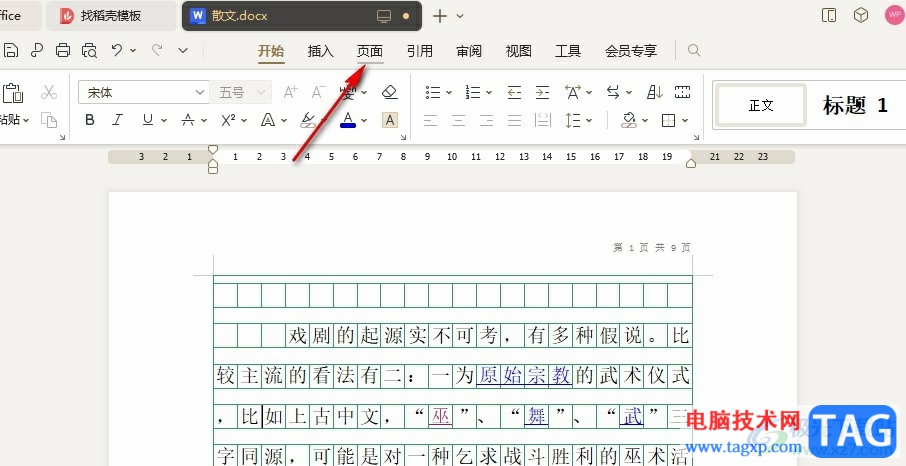The image size is (906, 466).
Task: Undo the last action
Action: coord(117,50)
